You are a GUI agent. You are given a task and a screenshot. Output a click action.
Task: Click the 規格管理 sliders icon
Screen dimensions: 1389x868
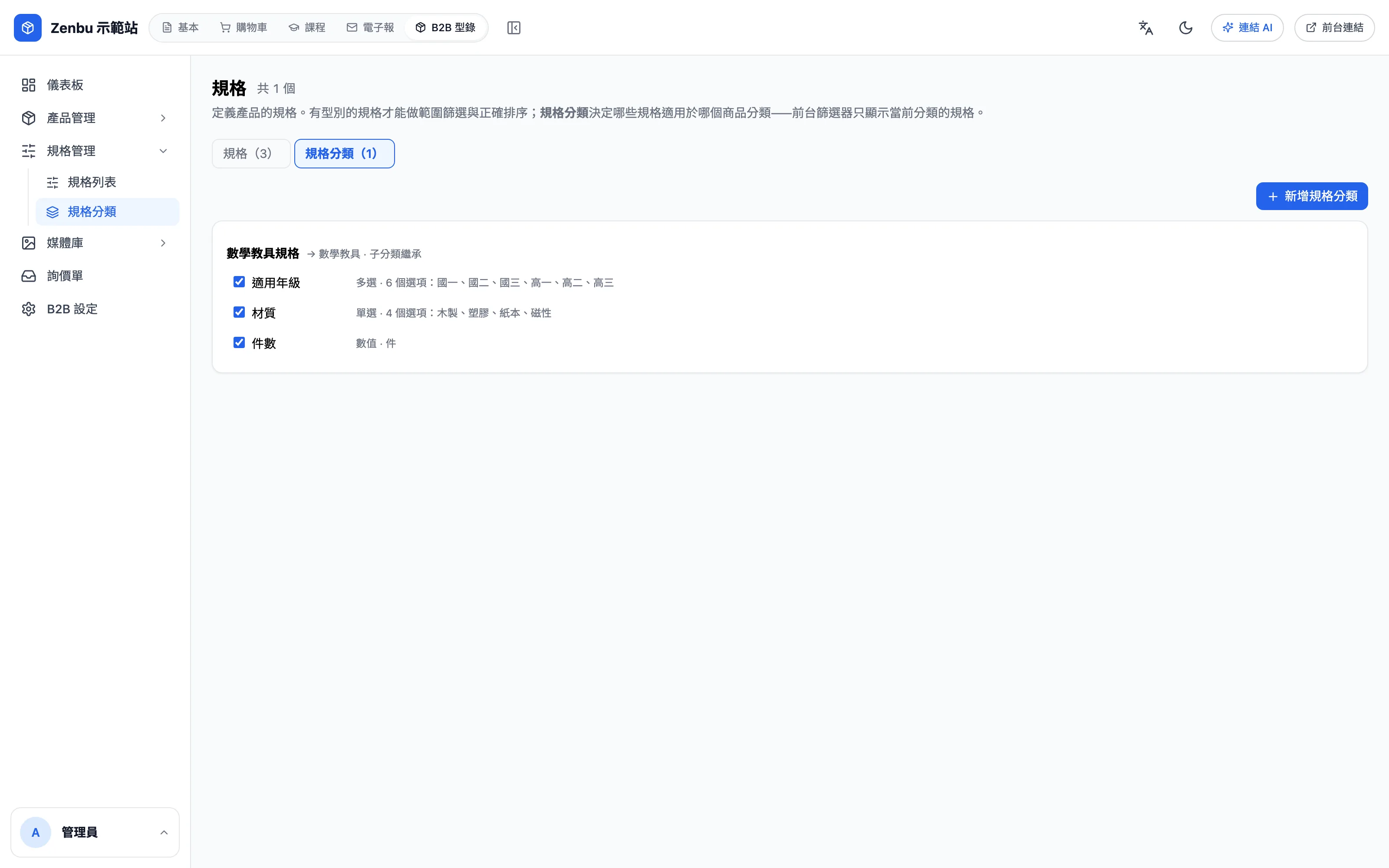pyautogui.click(x=29, y=151)
